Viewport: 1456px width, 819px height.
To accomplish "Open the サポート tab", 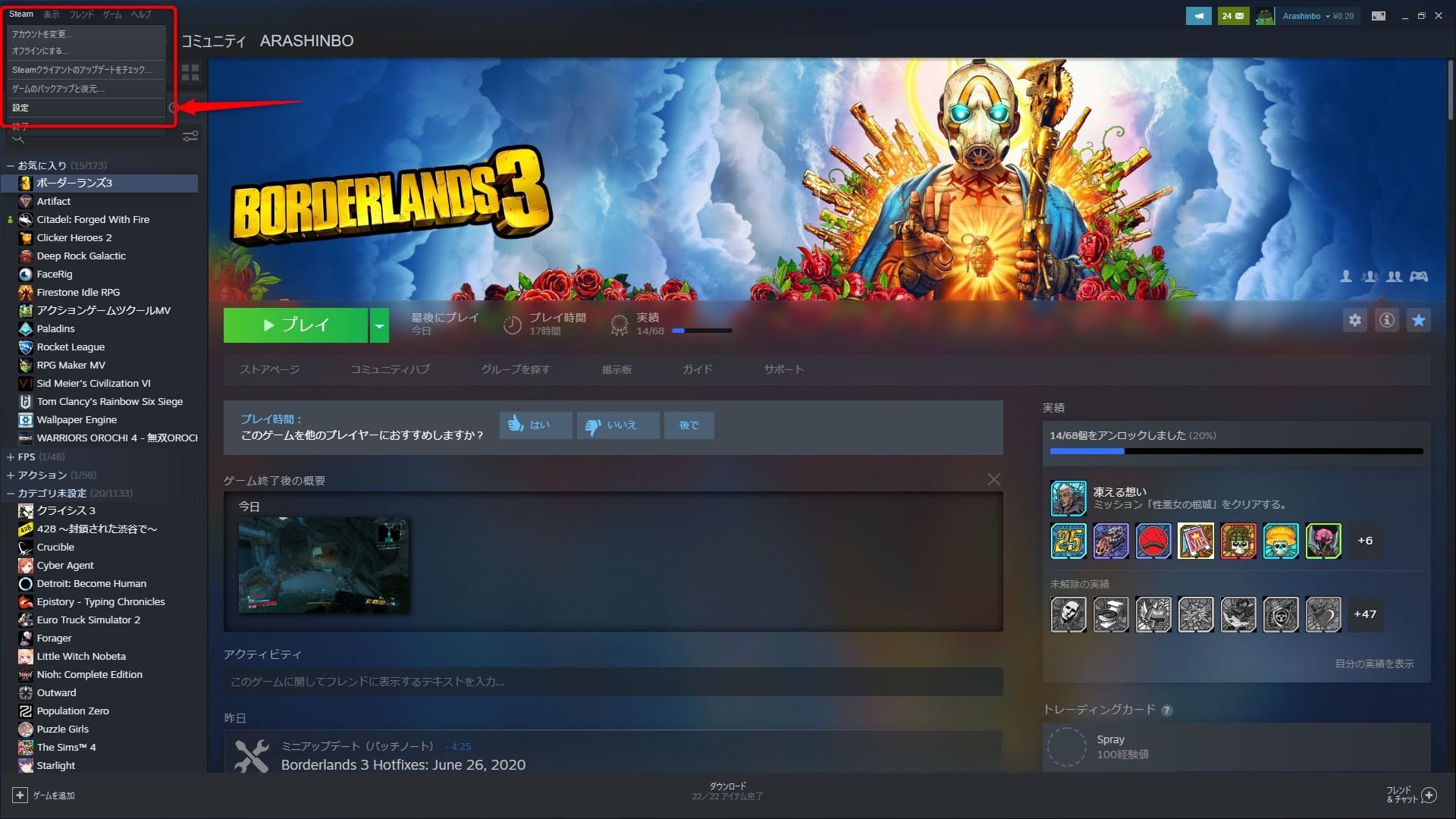I will click(x=783, y=369).
